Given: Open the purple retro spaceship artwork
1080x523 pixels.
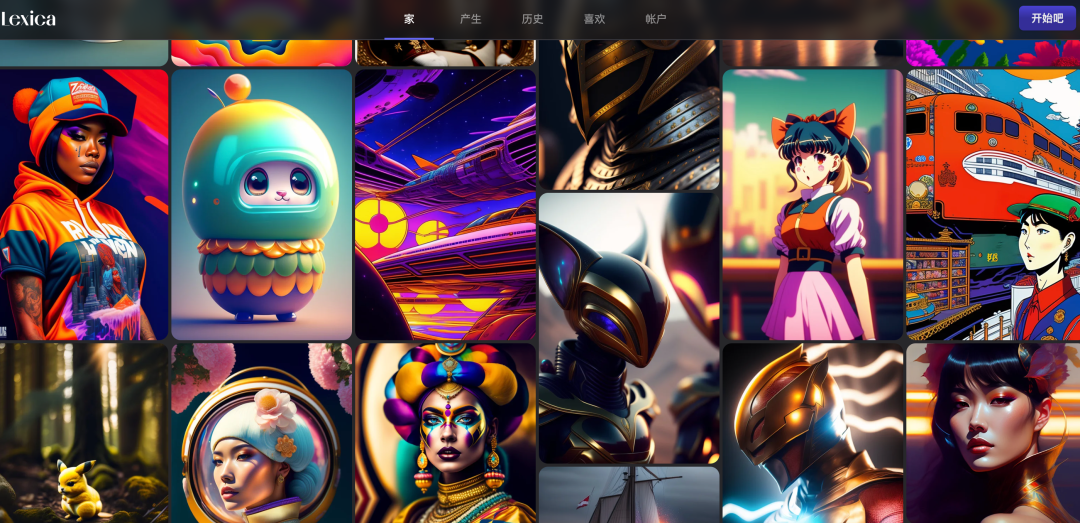Looking at the screenshot, I should click(445, 204).
